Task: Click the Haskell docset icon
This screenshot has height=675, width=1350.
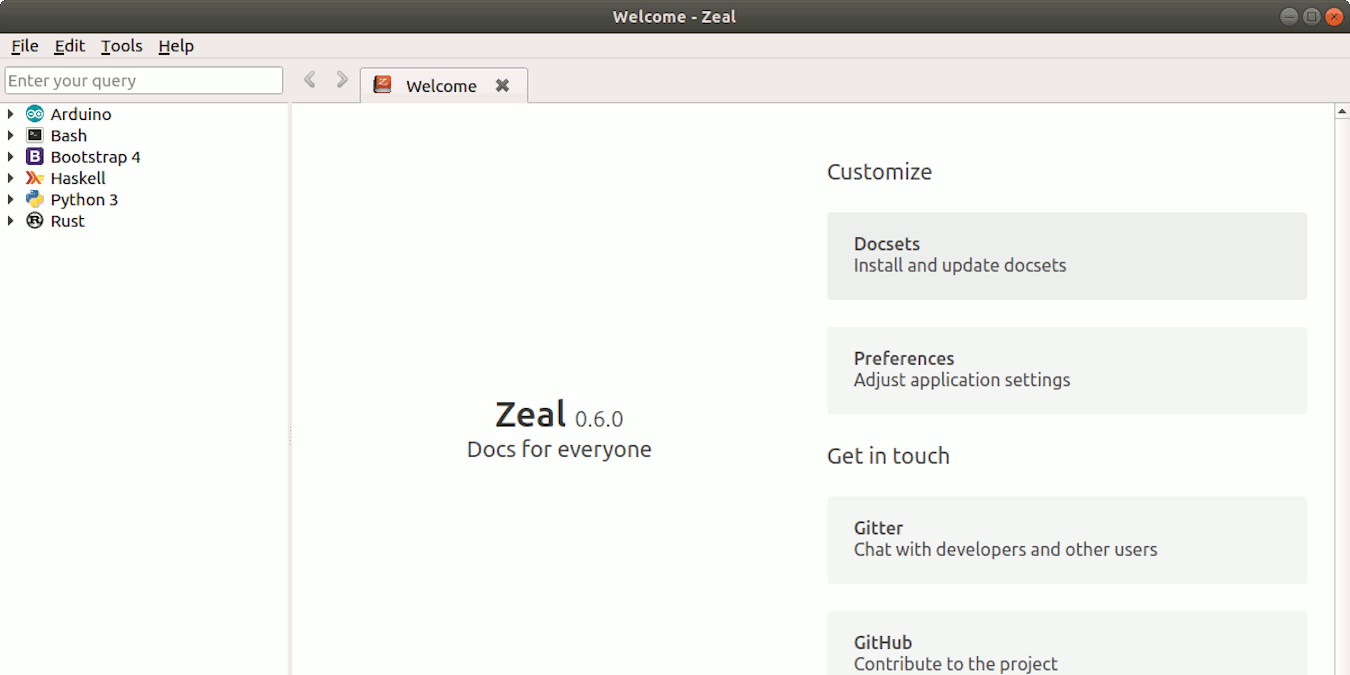Action: click(35, 177)
